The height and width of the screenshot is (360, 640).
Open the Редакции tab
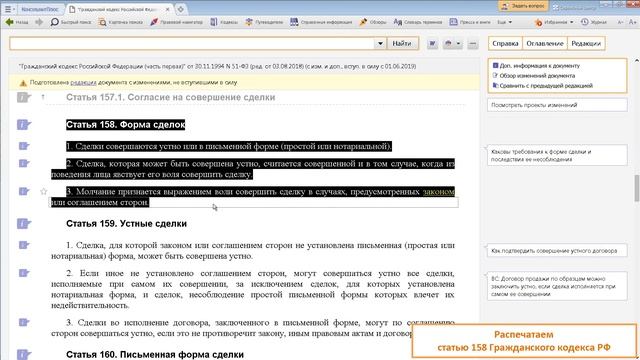pos(586,43)
